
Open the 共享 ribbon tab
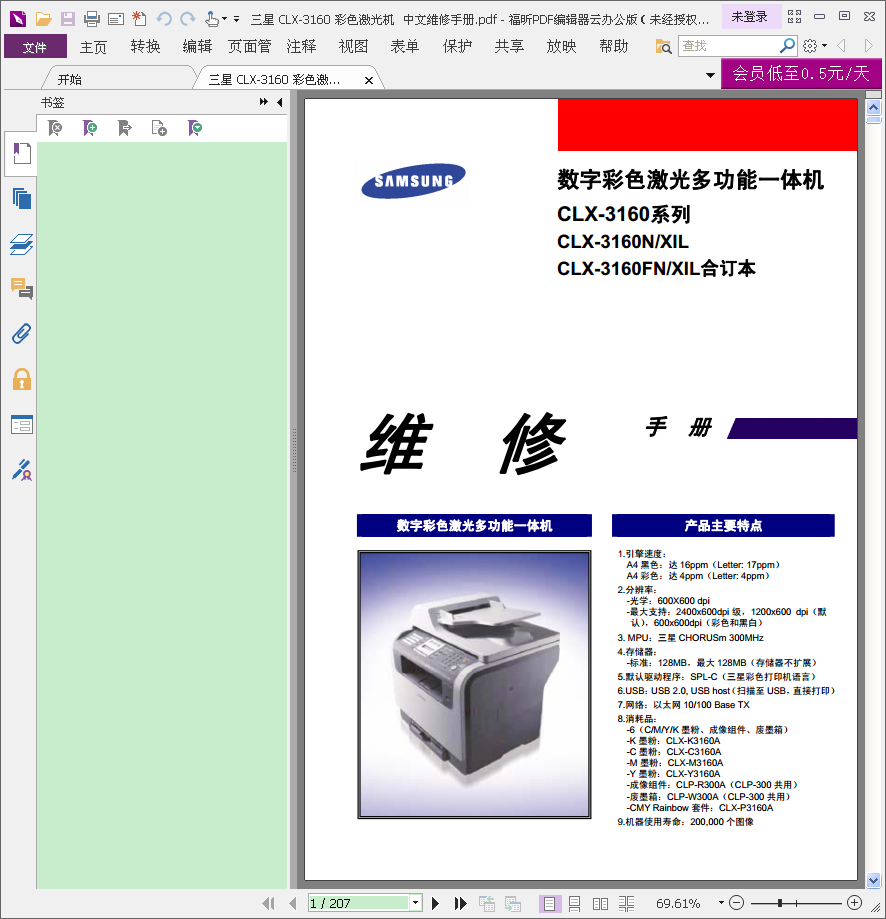click(509, 46)
